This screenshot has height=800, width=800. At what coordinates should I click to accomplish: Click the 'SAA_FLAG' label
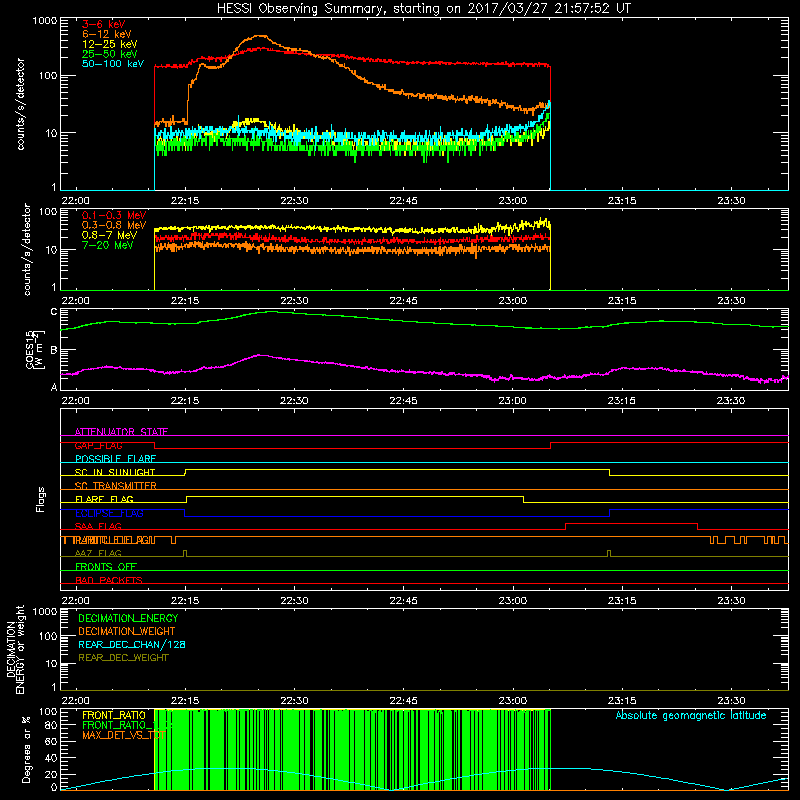[98, 526]
